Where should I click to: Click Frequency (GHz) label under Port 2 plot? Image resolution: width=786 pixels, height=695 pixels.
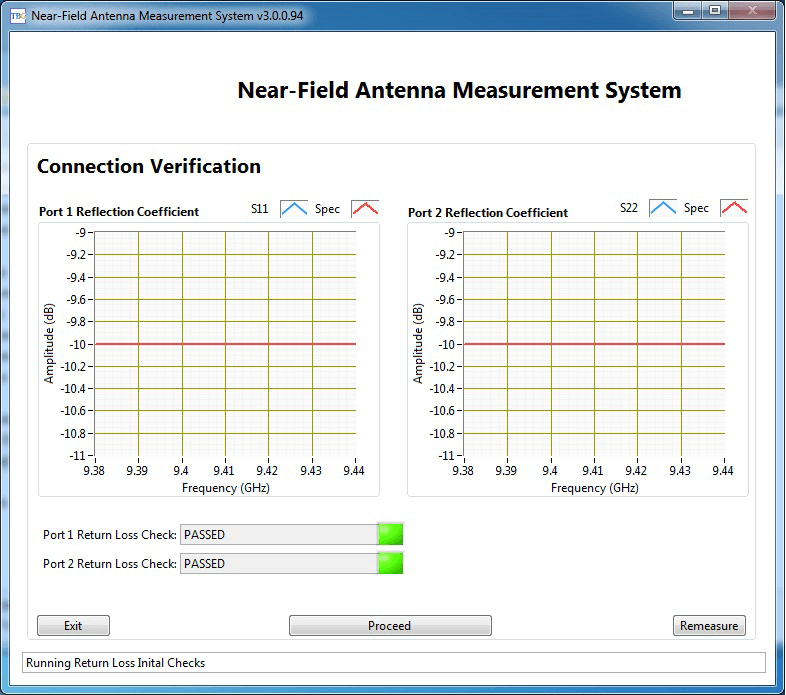[x=595, y=488]
